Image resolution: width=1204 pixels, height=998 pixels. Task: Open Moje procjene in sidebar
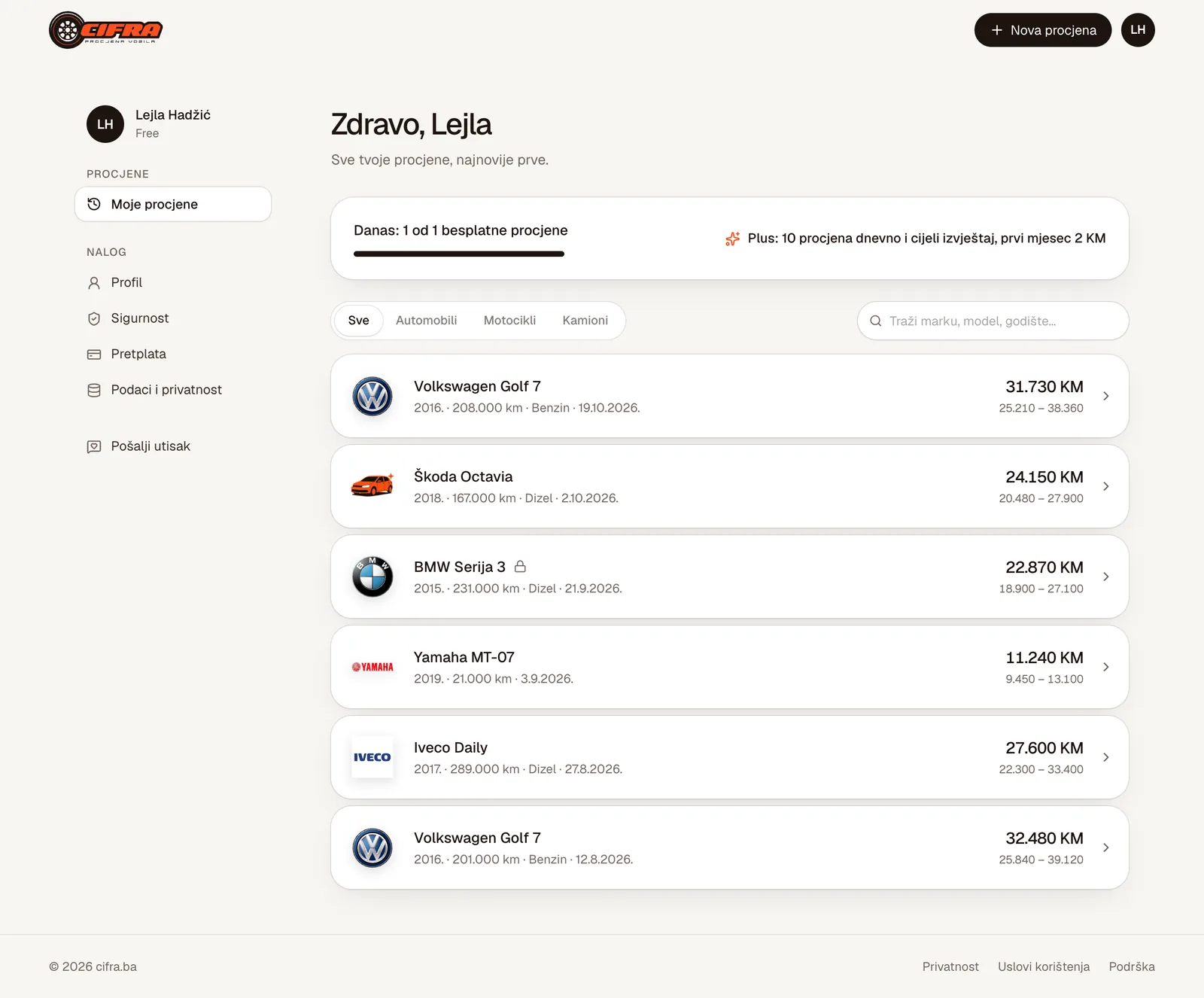pos(173,204)
